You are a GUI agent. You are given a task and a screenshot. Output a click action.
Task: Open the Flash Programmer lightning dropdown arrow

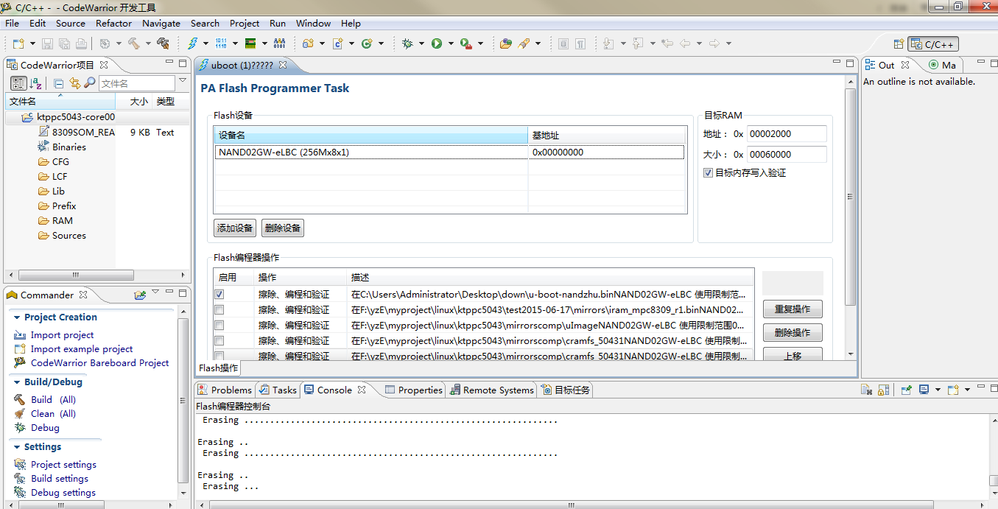pos(206,44)
